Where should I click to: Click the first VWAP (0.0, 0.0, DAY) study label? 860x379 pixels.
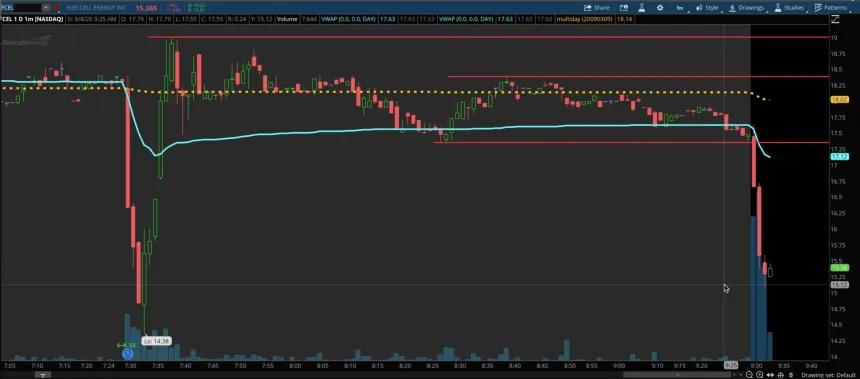tap(348, 19)
